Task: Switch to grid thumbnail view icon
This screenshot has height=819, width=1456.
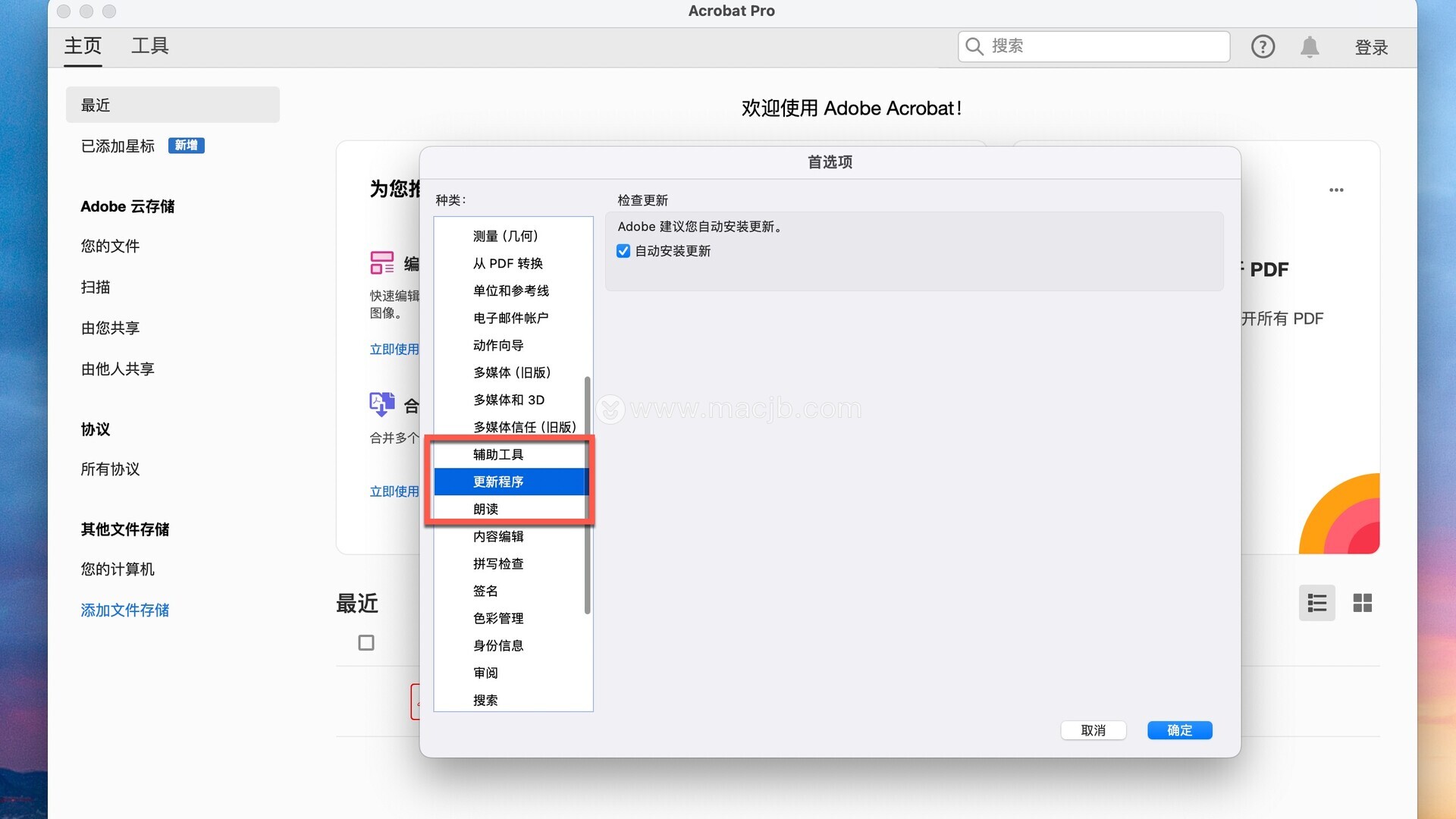Action: 1363,604
